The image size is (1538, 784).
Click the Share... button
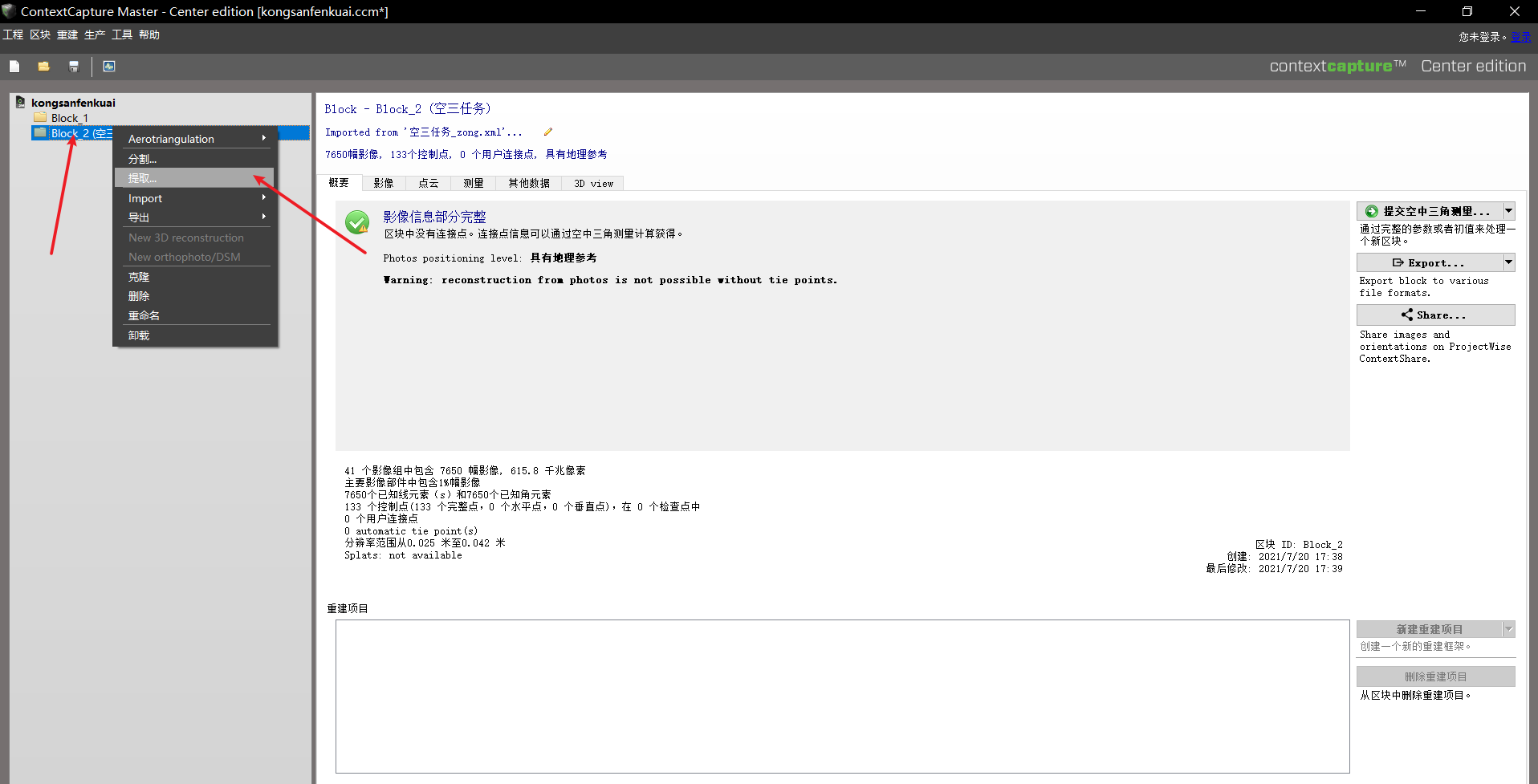1435,315
